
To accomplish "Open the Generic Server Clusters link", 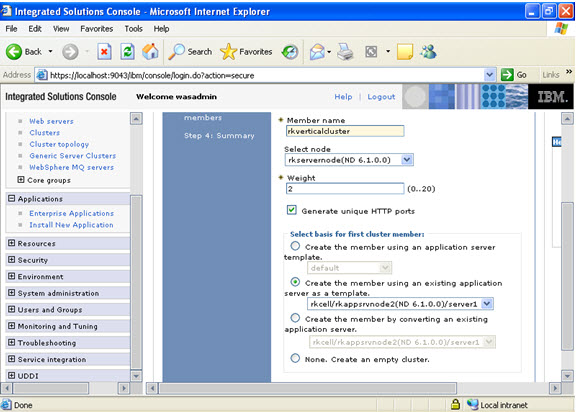I will pos(73,156).
